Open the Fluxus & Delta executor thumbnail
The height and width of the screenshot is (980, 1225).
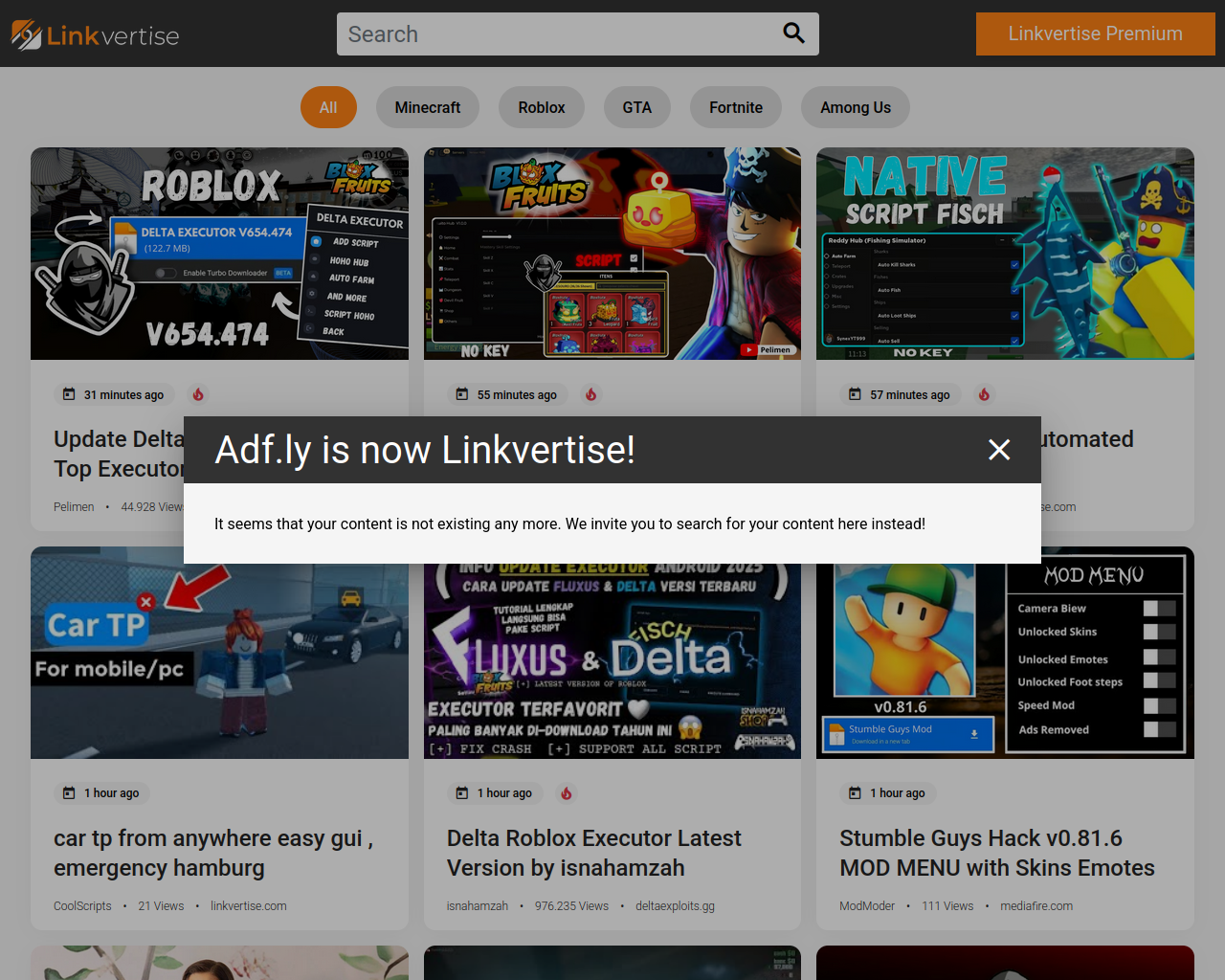tap(612, 660)
